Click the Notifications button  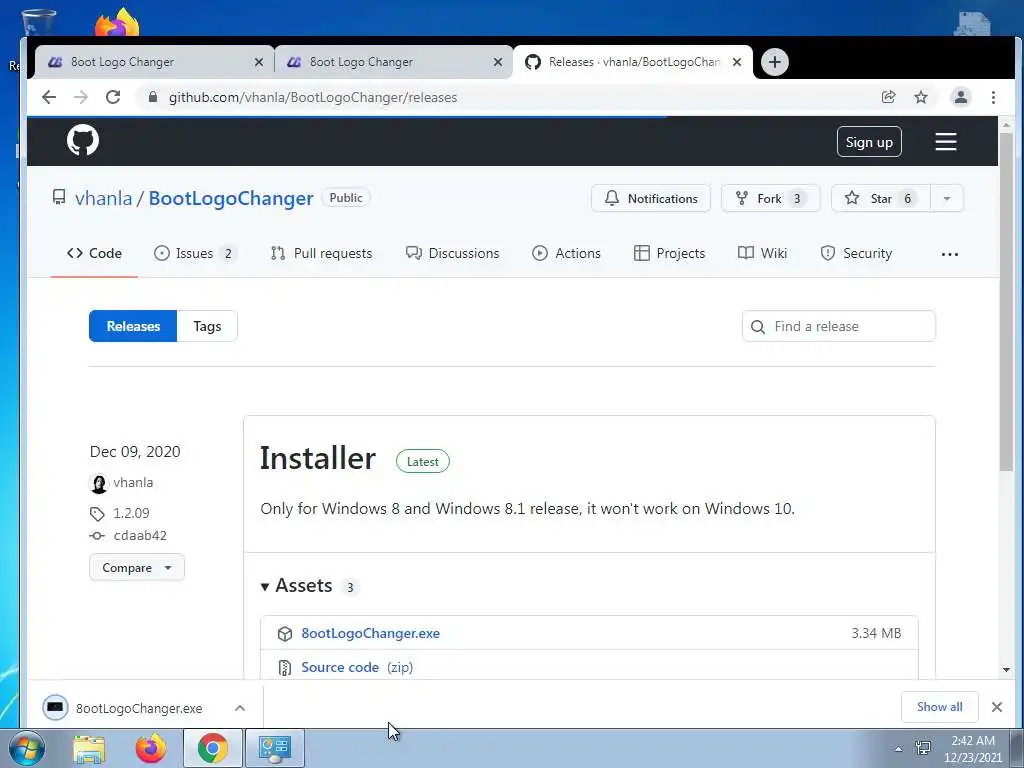650,199
